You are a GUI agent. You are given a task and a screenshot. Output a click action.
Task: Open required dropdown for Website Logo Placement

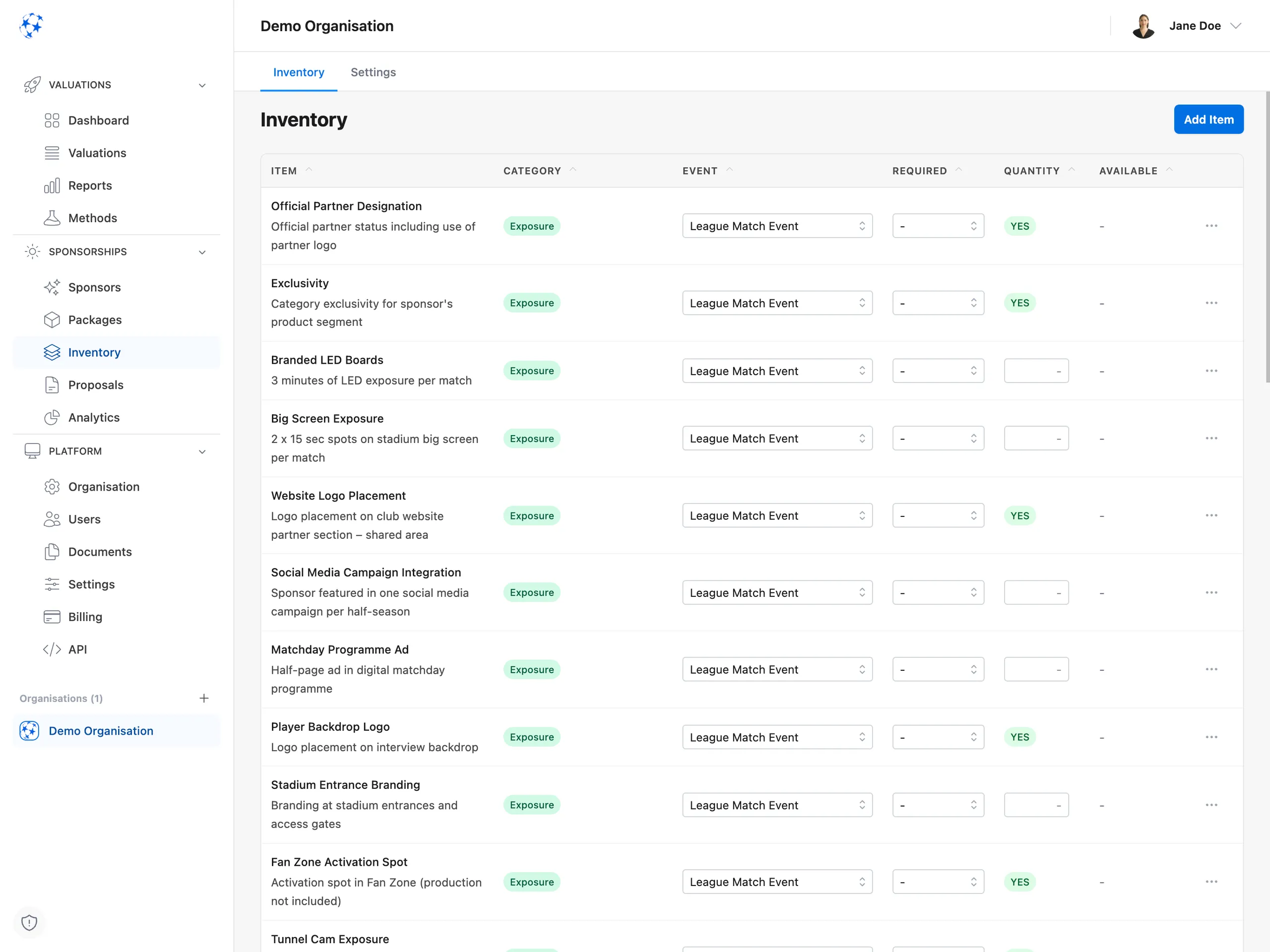coord(938,515)
